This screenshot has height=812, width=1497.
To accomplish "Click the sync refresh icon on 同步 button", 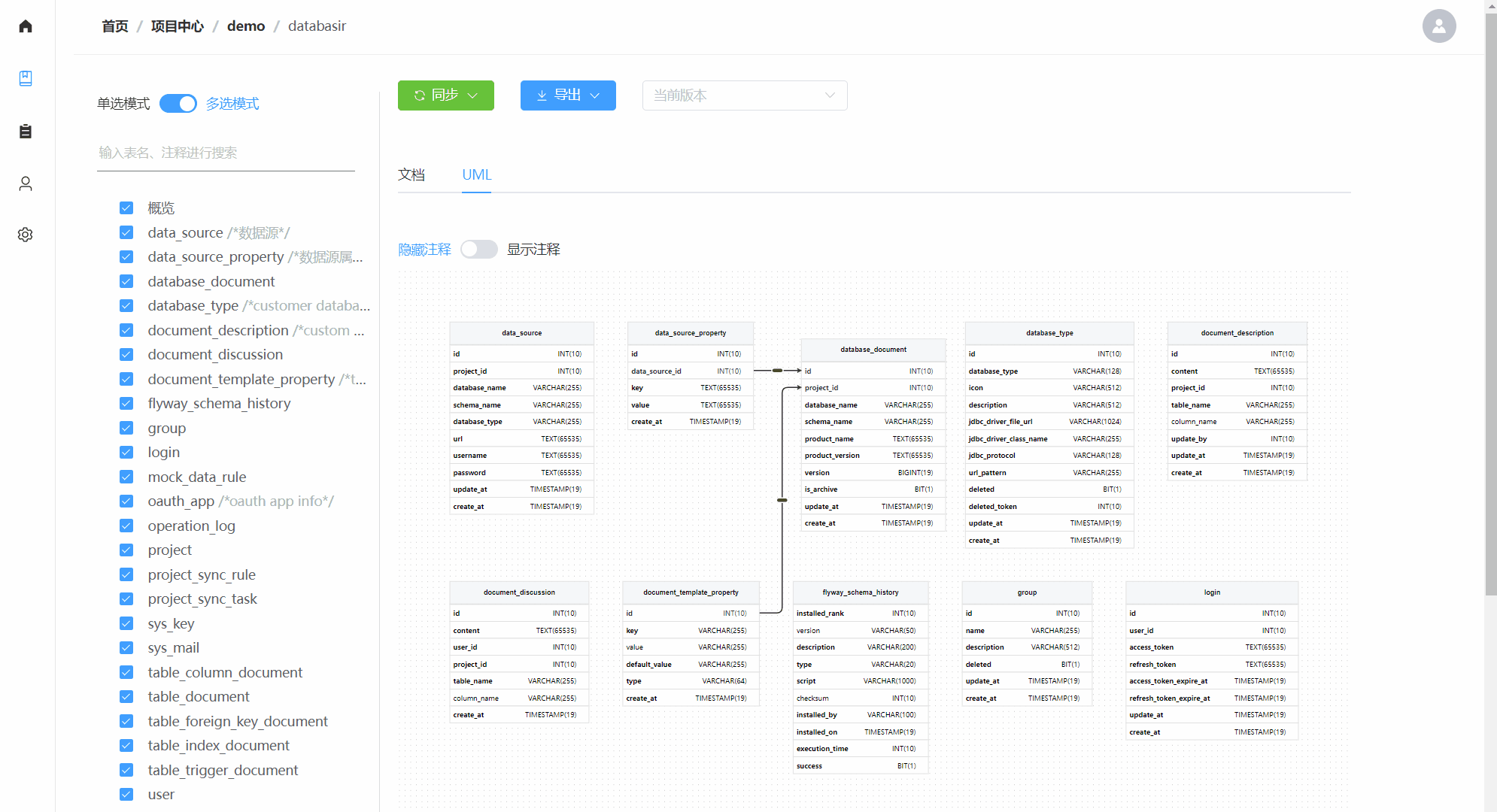I will pyautogui.click(x=419, y=95).
